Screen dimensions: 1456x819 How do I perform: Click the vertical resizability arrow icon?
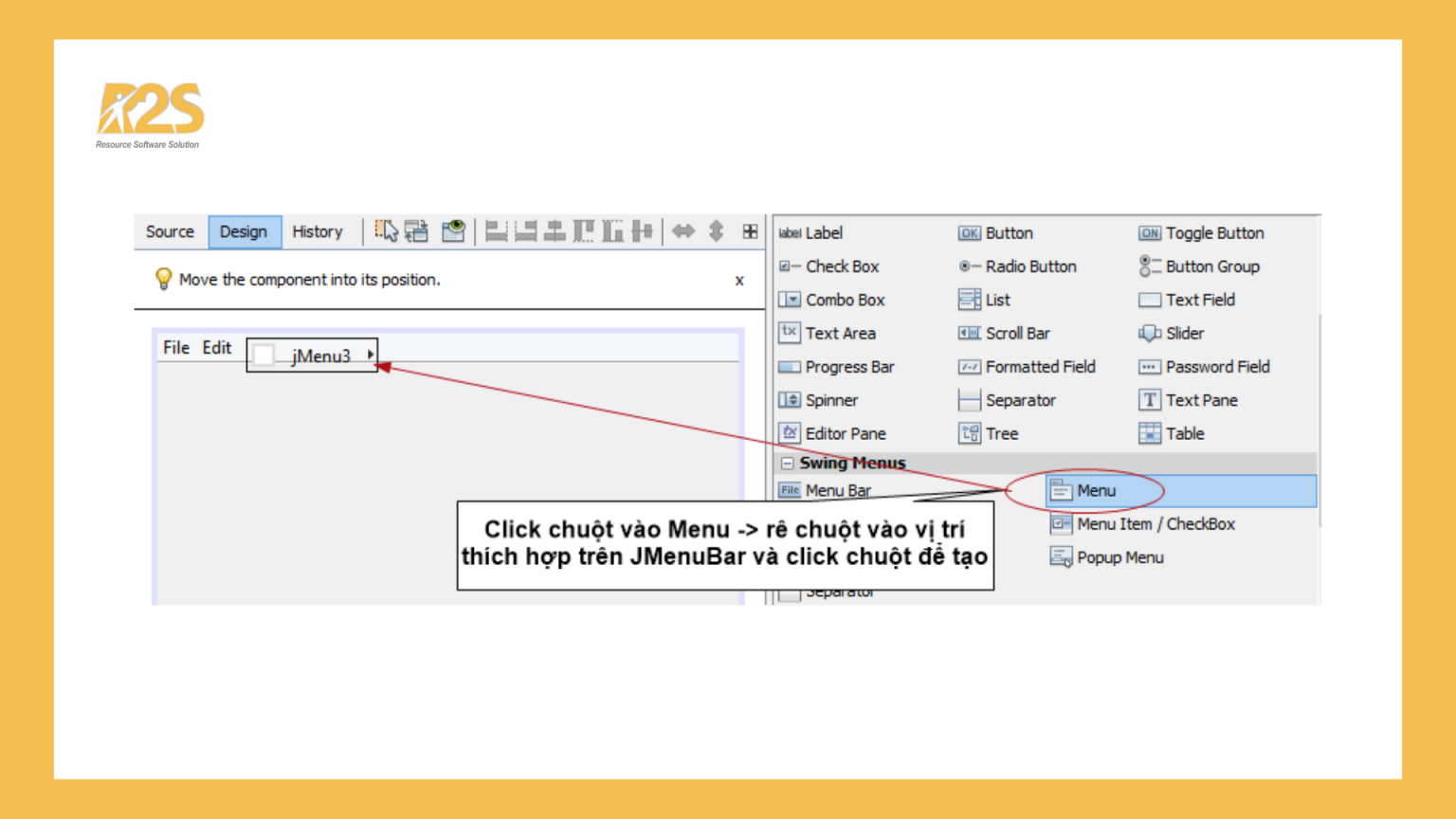point(717,231)
